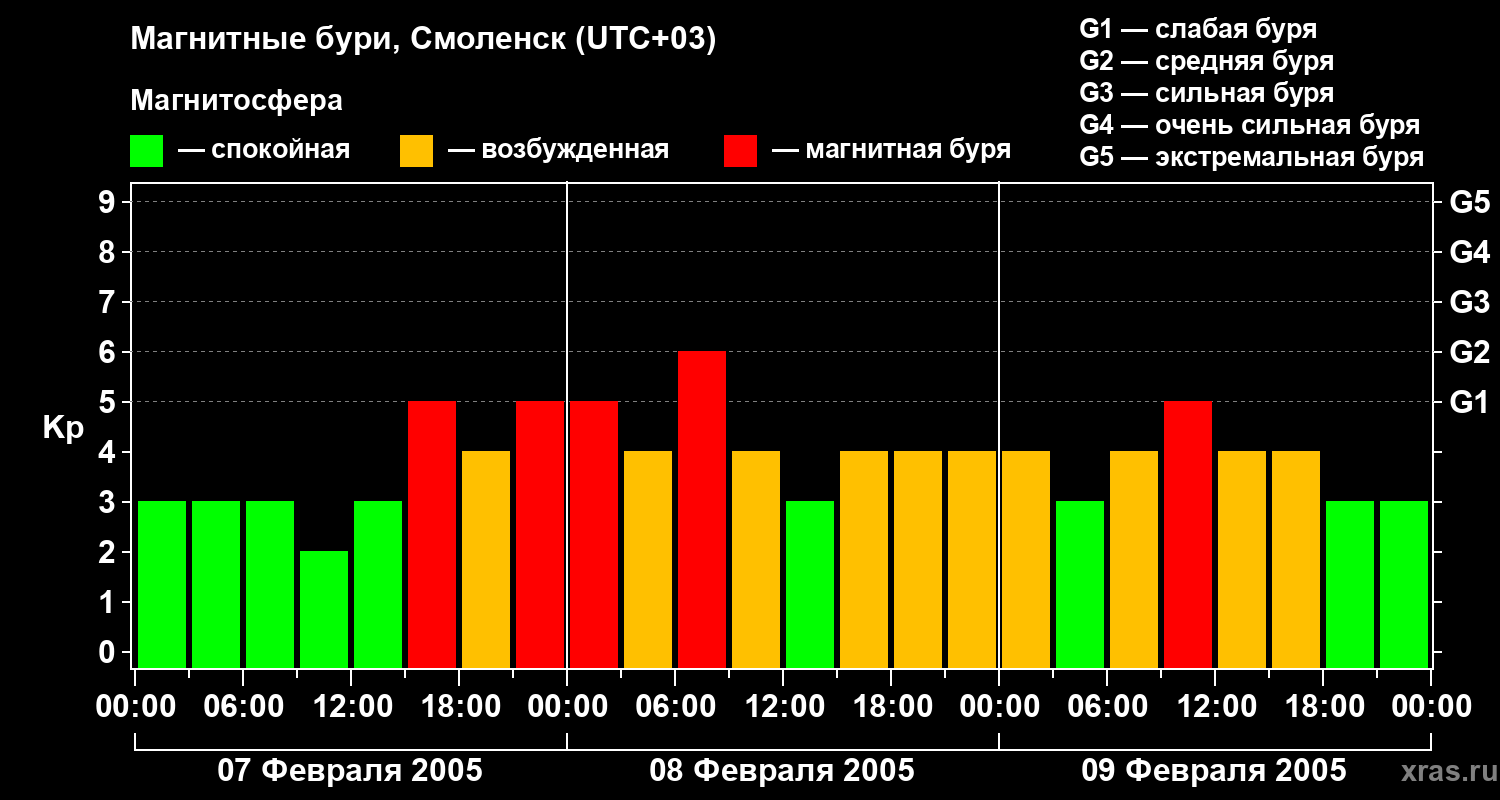Click the tallest red bar reaching Kp 6
This screenshot has width=1500, height=800.
(x=702, y=510)
